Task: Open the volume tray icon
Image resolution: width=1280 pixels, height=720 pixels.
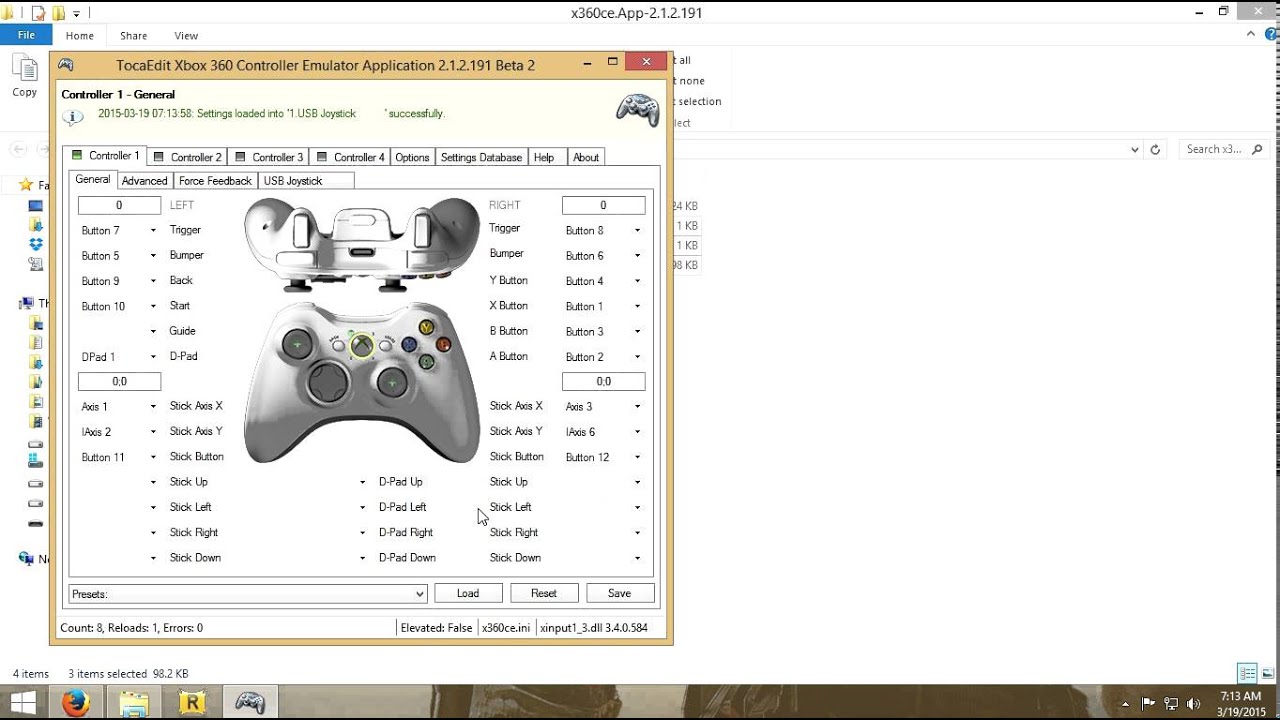Action: [x=1193, y=703]
